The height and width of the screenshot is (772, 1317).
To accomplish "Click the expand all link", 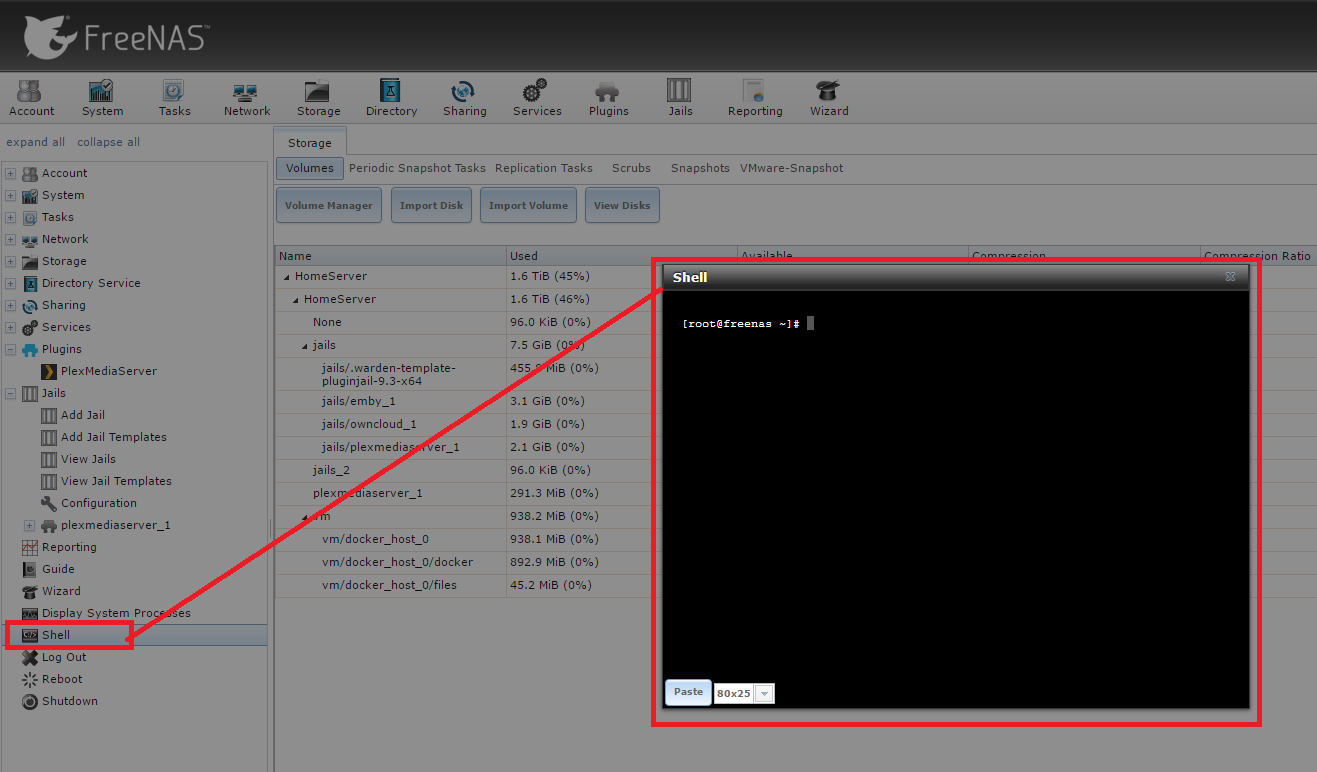I will [x=36, y=142].
